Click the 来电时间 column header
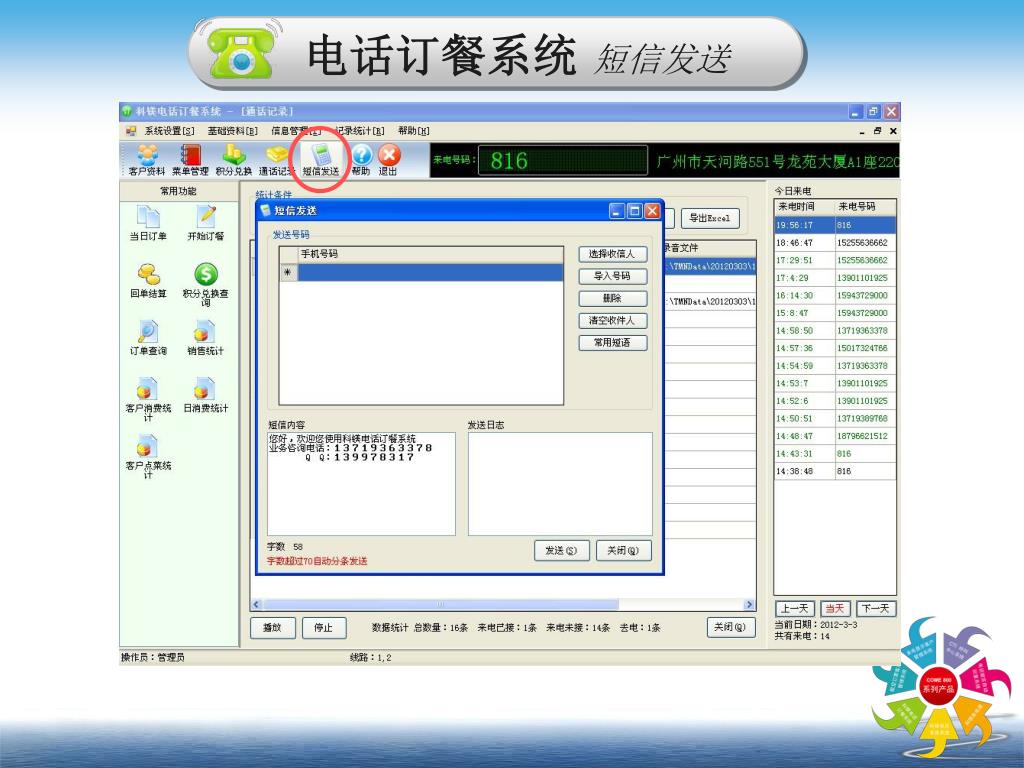The image size is (1024, 768). click(804, 207)
